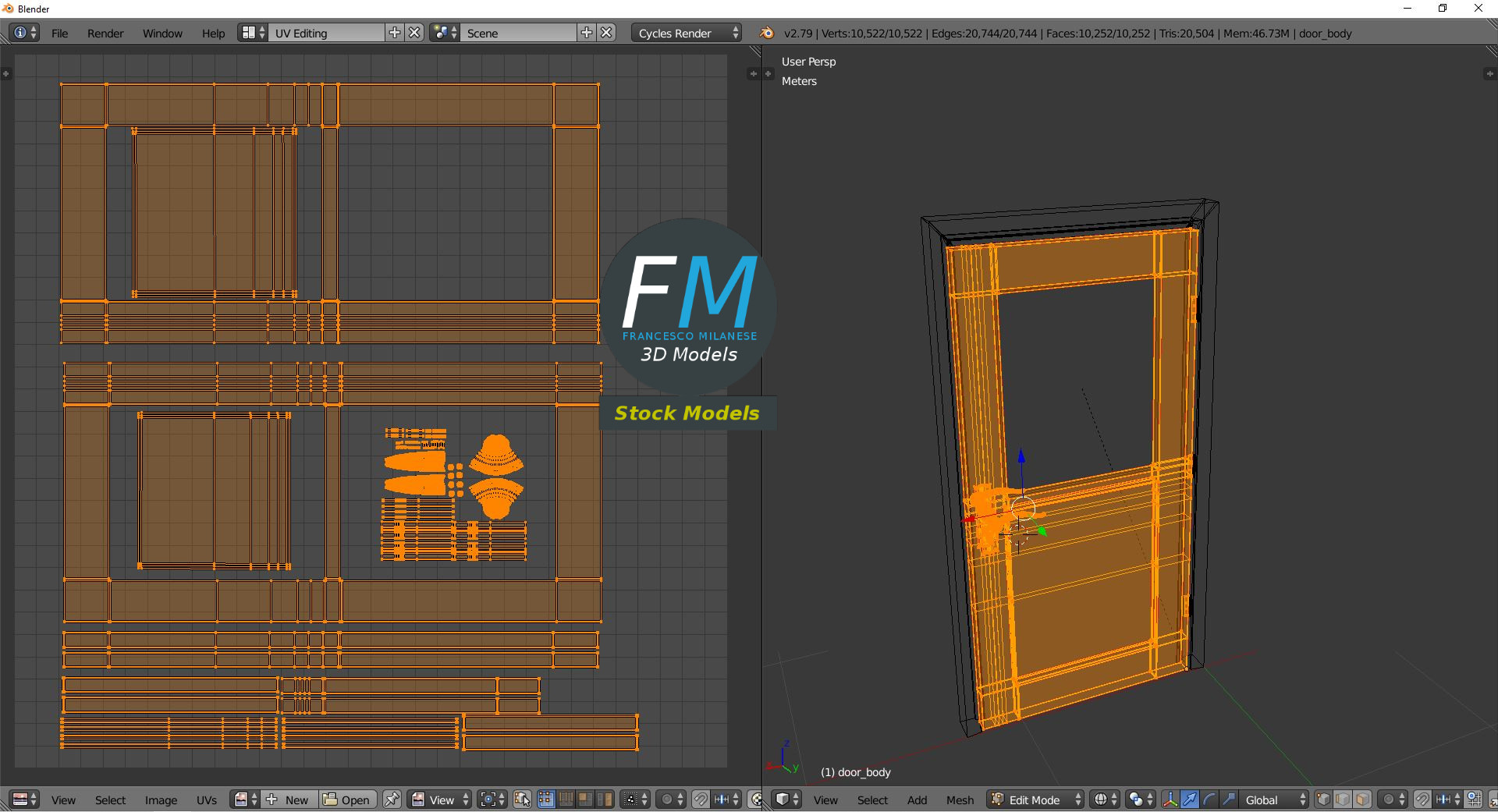Click the Open image button
The image size is (1498, 812).
click(347, 800)
